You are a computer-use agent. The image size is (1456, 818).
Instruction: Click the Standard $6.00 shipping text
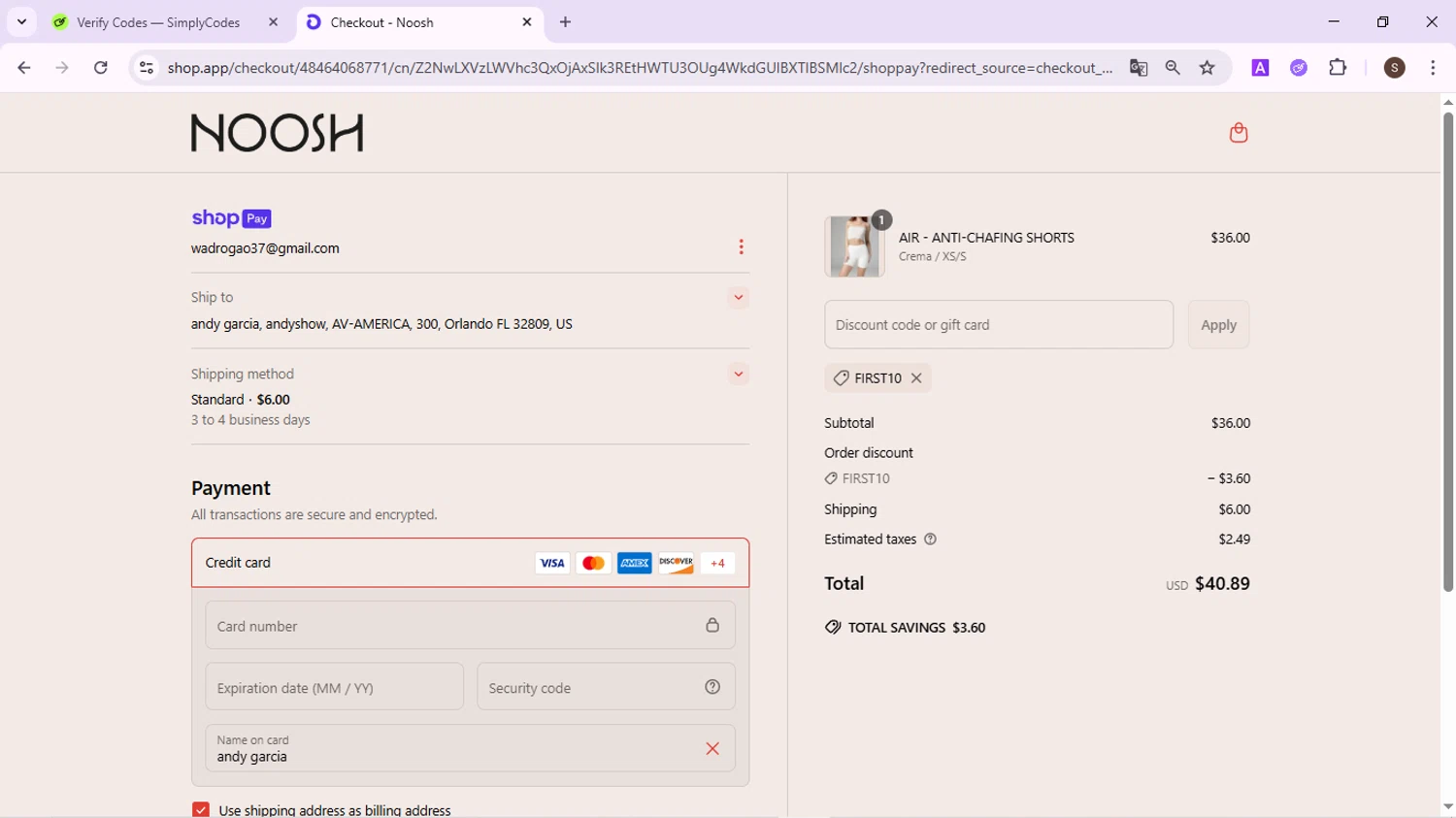coord(241,400)
